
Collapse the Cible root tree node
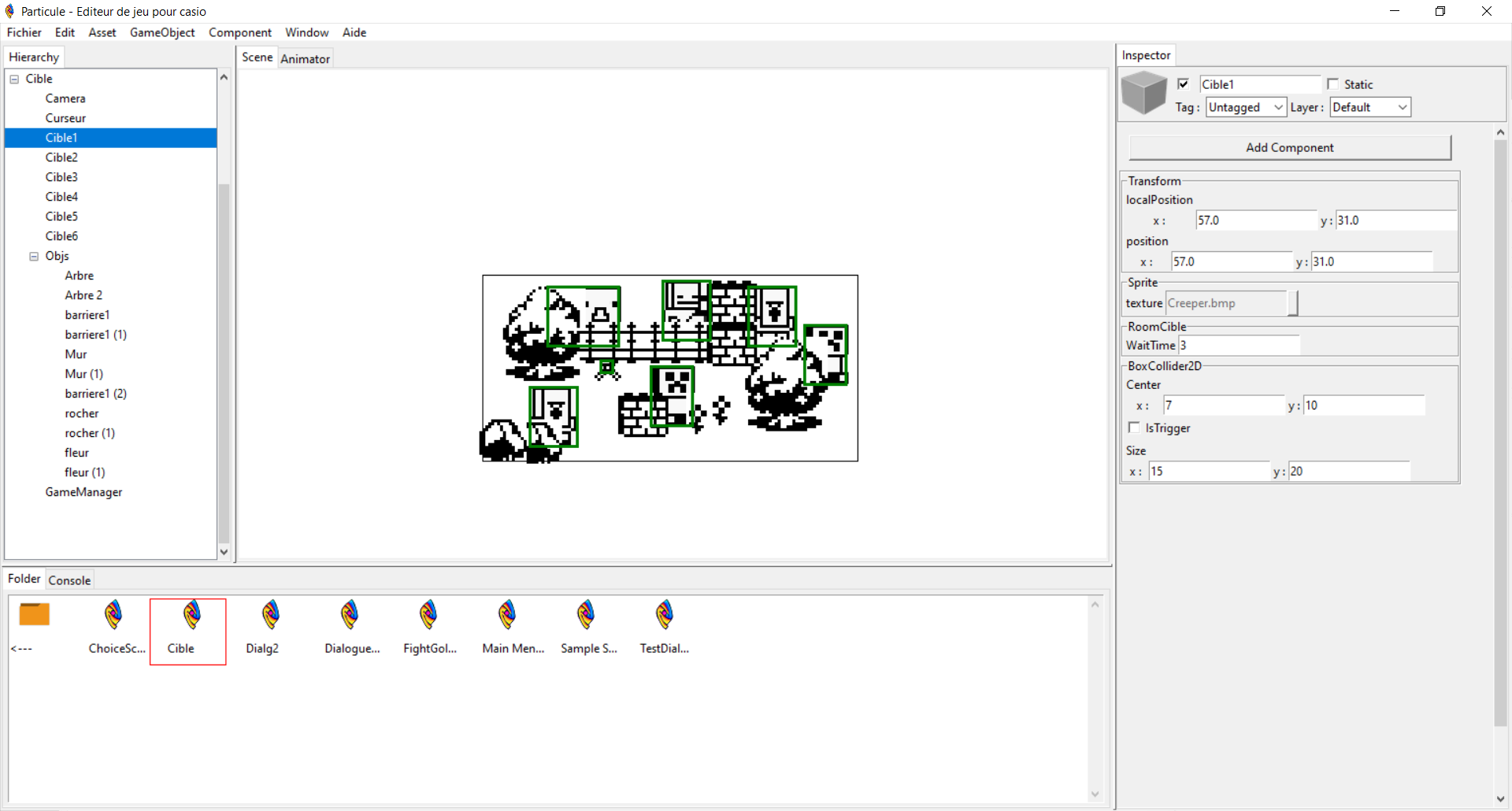14,79
